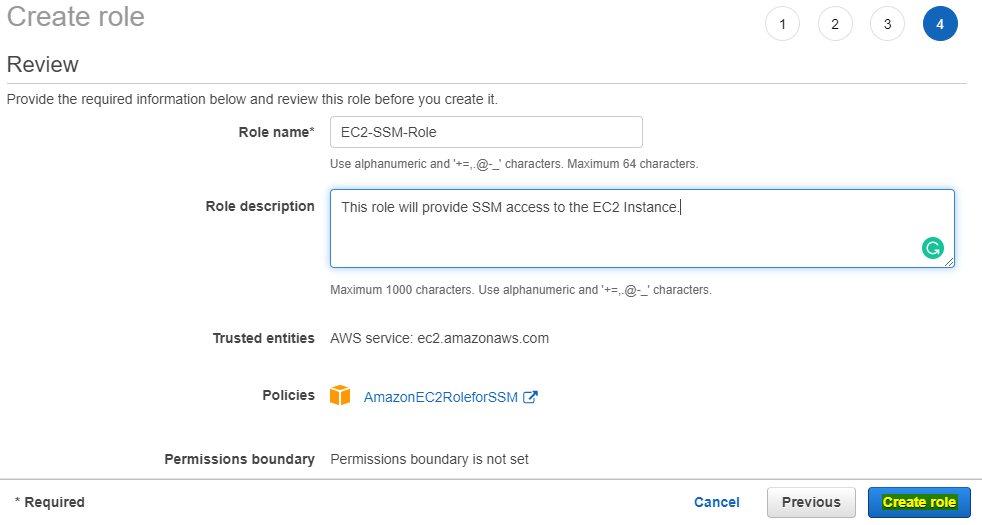Click the Review section heading

(43, 65)
